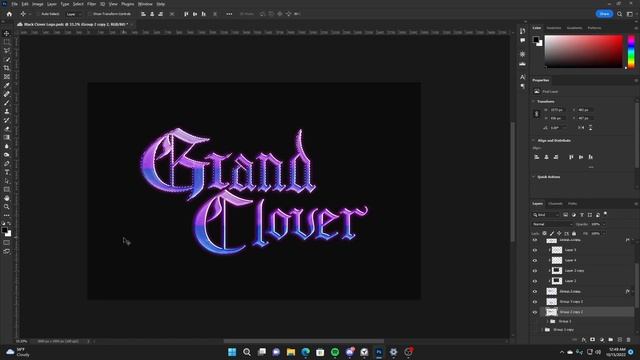Click the Share button
640x360 pixels.
[x=604, y=14]
